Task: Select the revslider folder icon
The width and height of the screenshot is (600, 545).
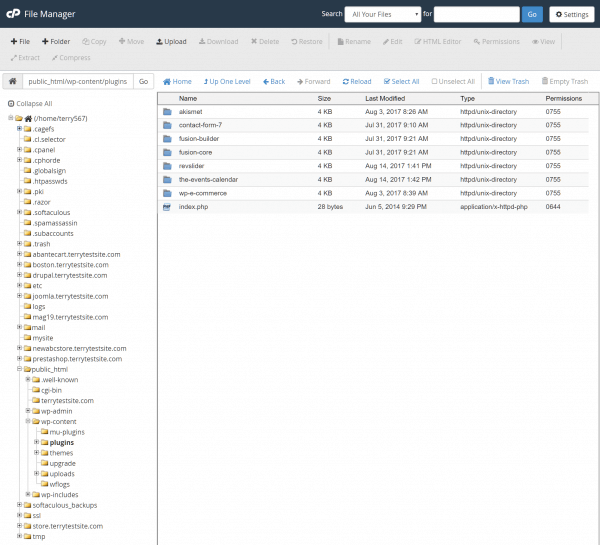Action: pyautogui.click(x=167, y=166)
